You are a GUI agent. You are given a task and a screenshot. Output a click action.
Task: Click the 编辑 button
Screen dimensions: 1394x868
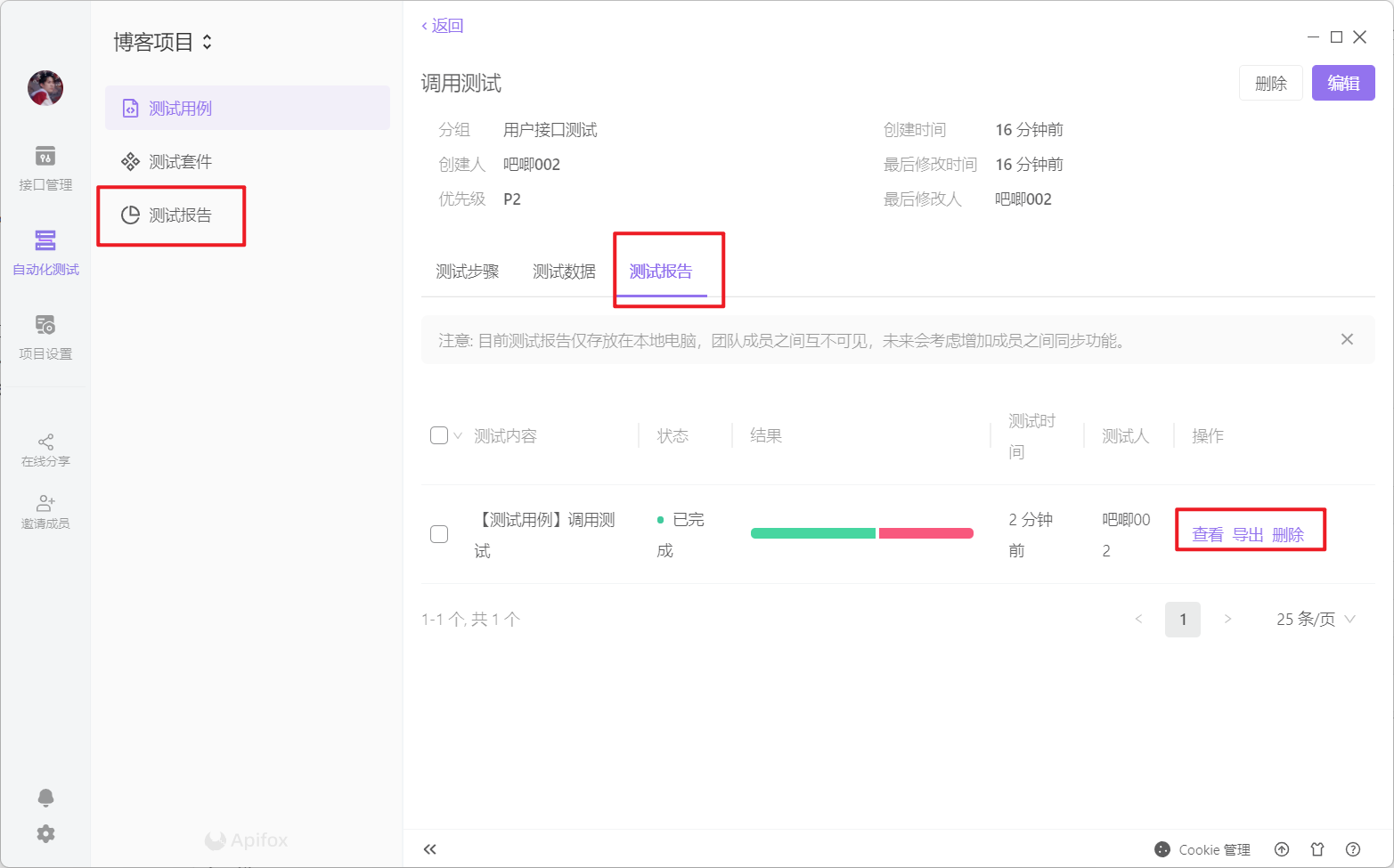(x=1342, y=83)
